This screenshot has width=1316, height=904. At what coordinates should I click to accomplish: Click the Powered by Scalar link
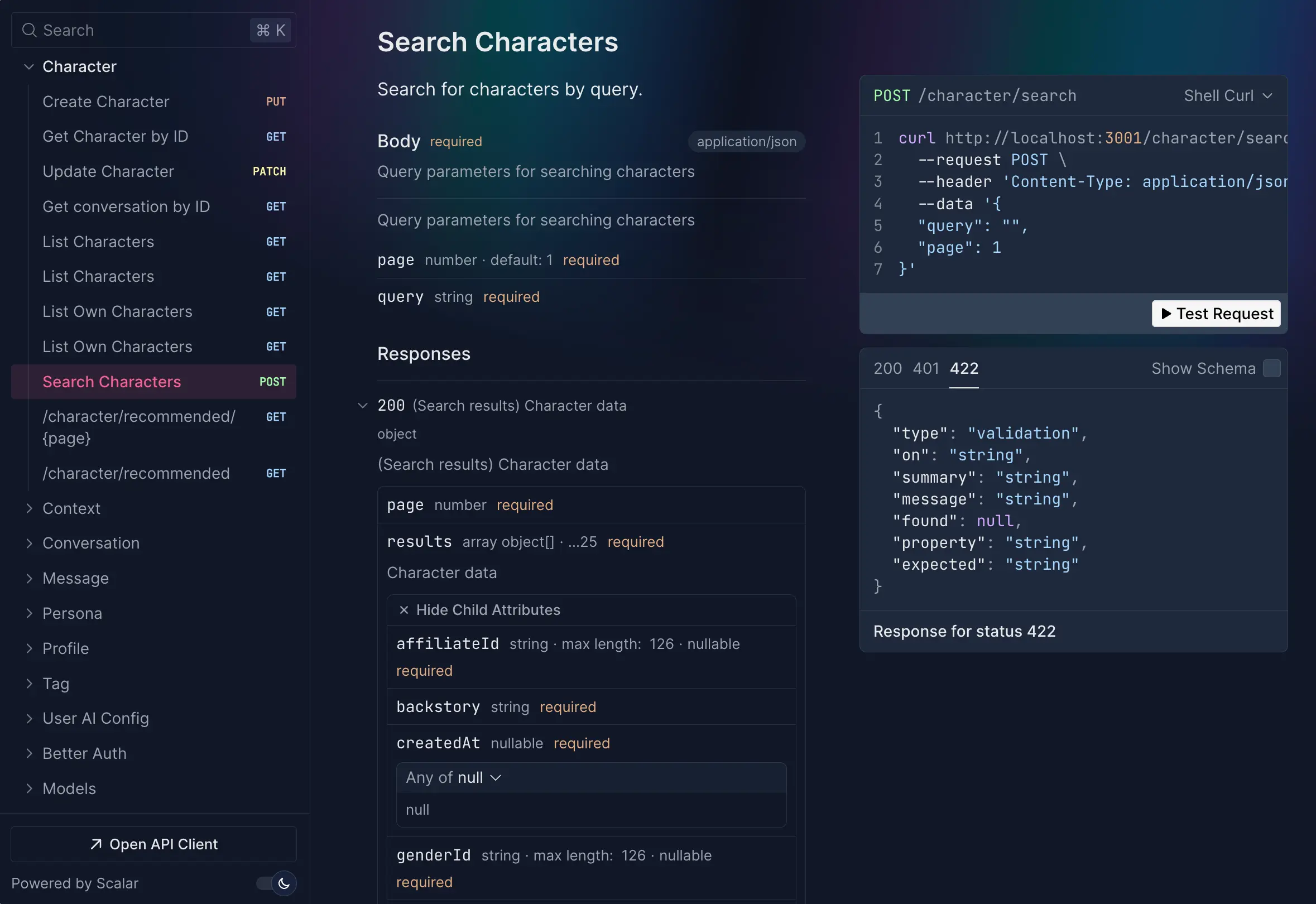[x=75, y=883]
